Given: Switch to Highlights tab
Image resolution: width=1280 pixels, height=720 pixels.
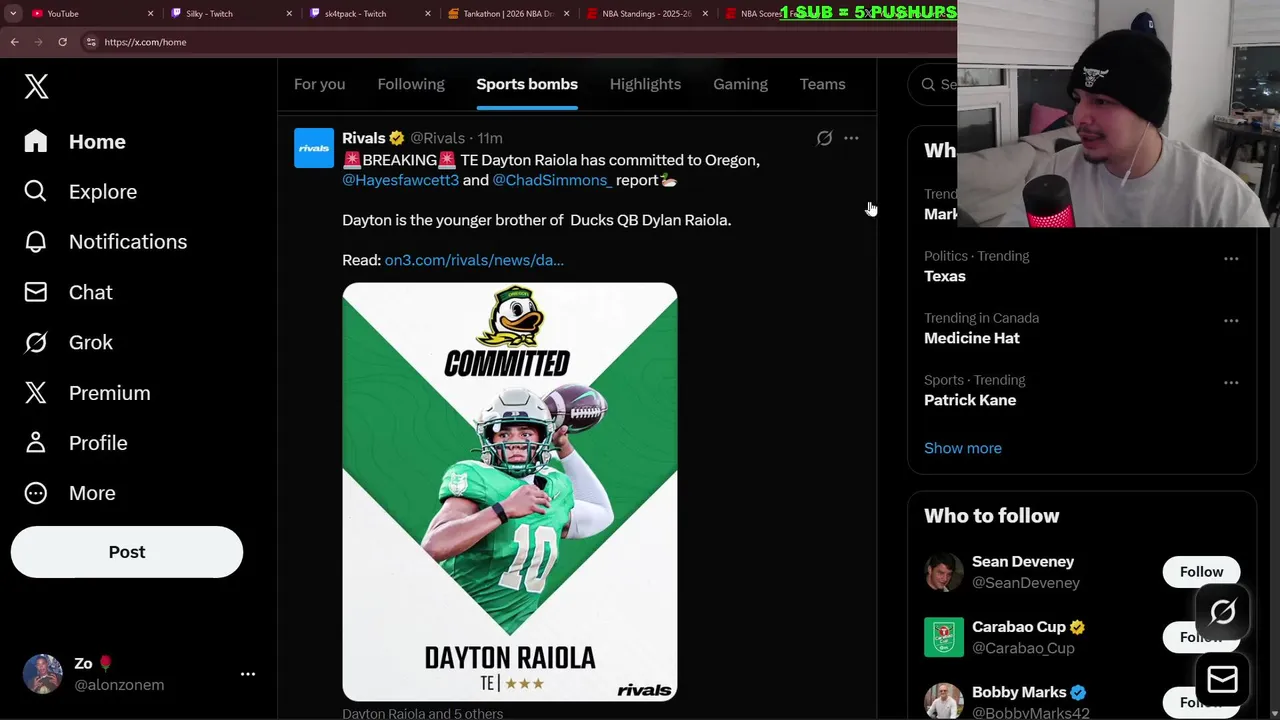Looking at the screenshot, I should [645, 84].
